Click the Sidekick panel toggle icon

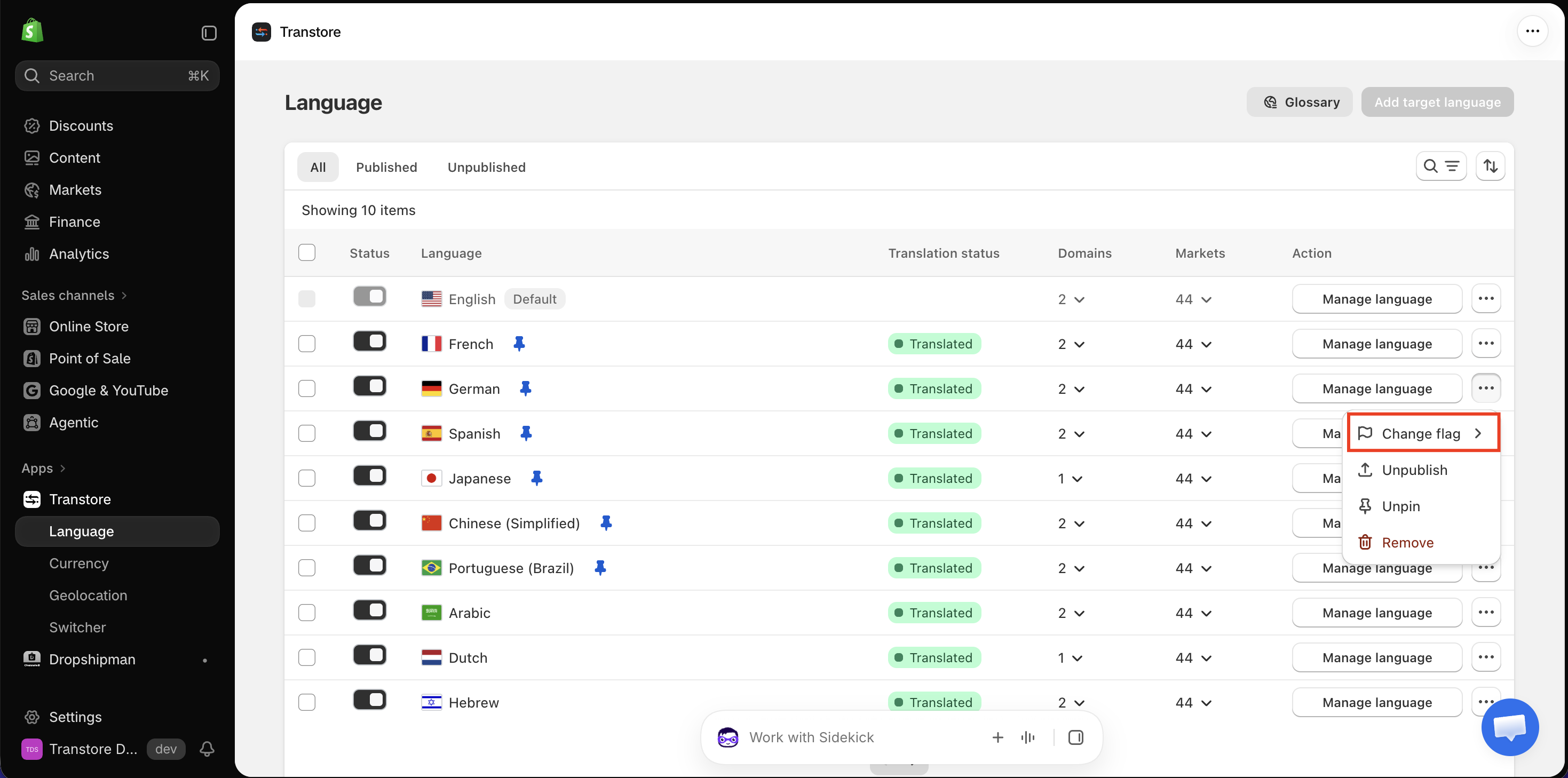(x=1075, y=738)
